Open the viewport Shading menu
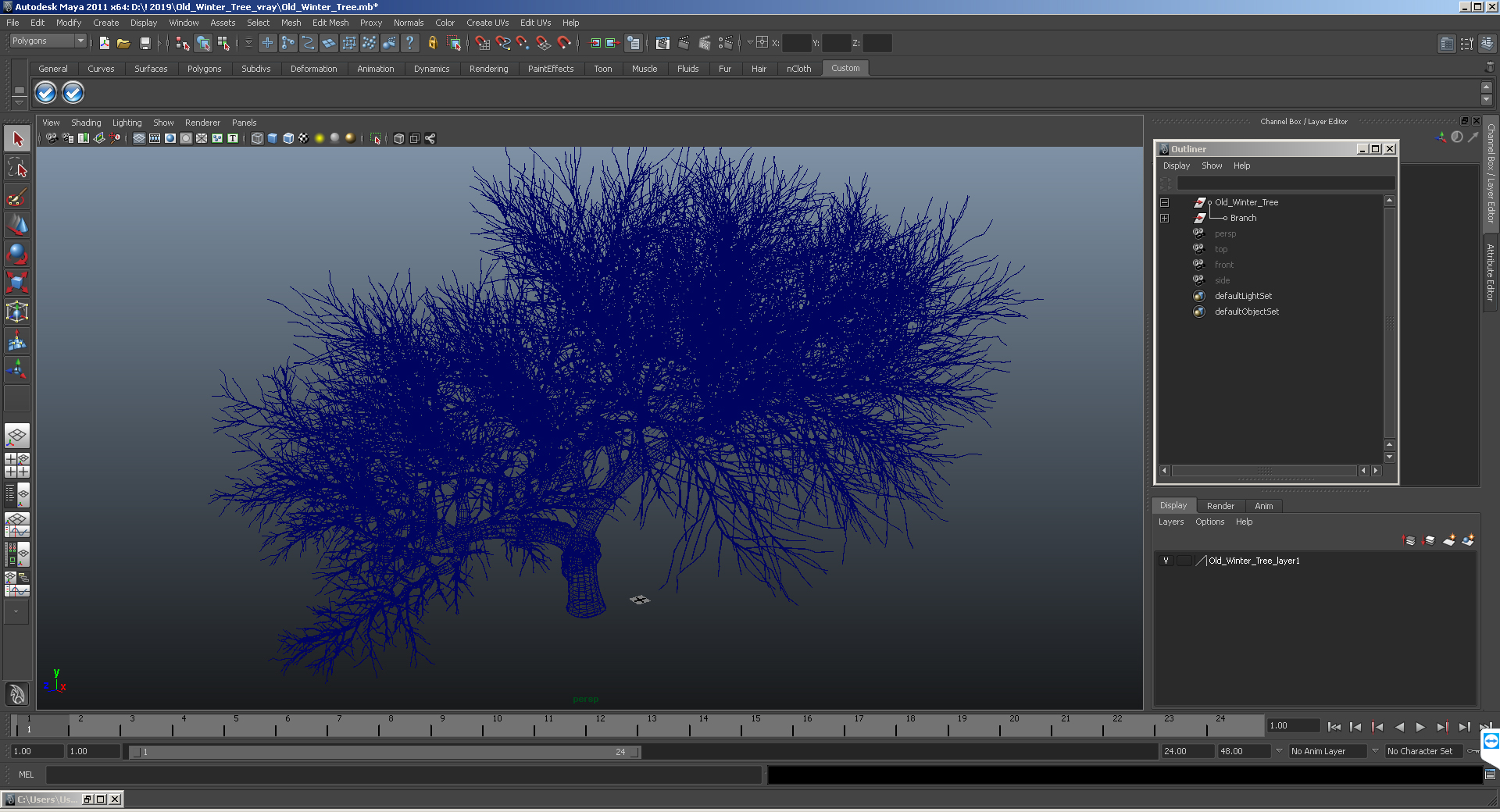The width and height of the screenshot is (1500, 812). (86, 123)
